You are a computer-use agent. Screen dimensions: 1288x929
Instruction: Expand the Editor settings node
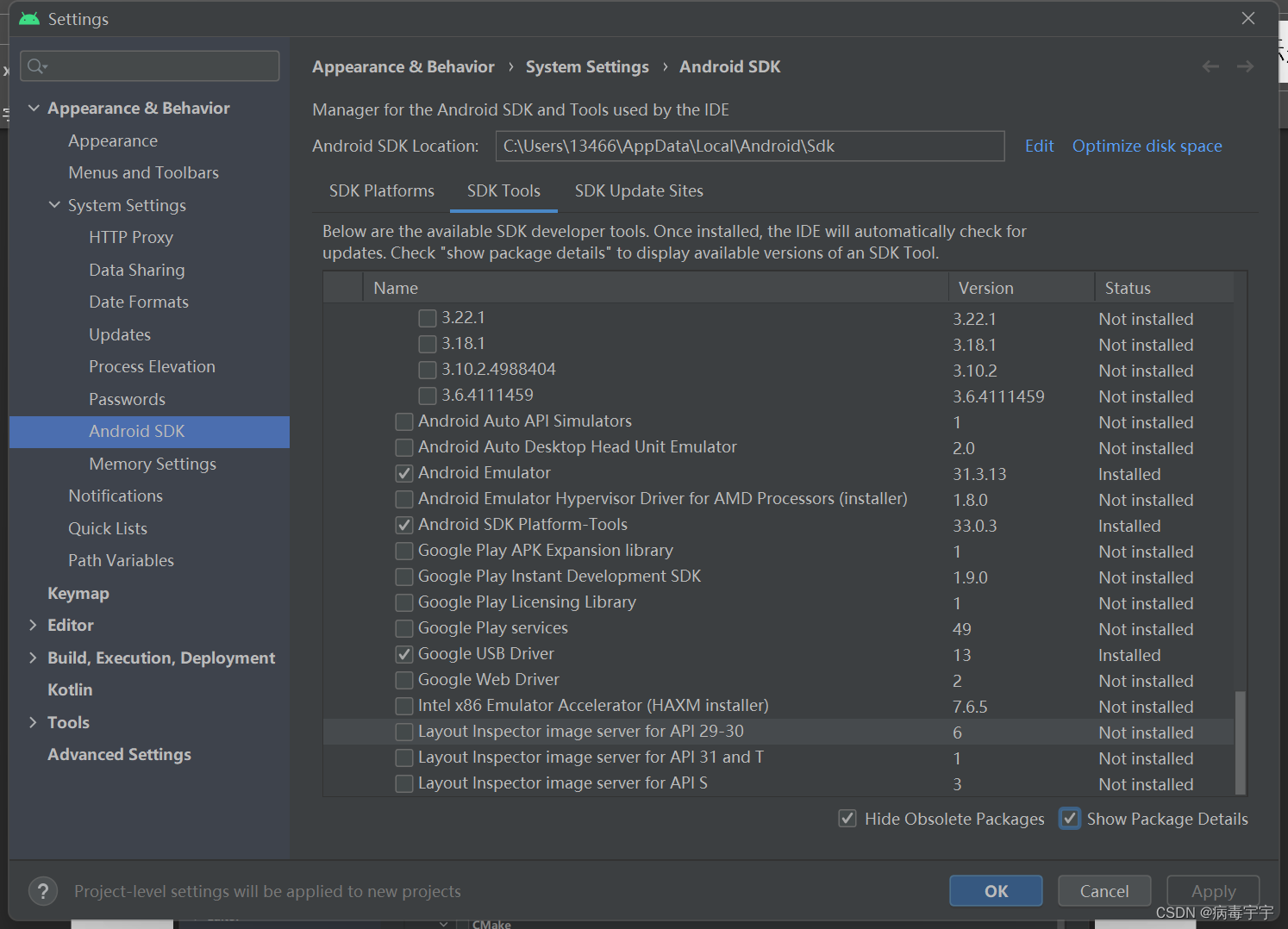[x=34, y=625]
